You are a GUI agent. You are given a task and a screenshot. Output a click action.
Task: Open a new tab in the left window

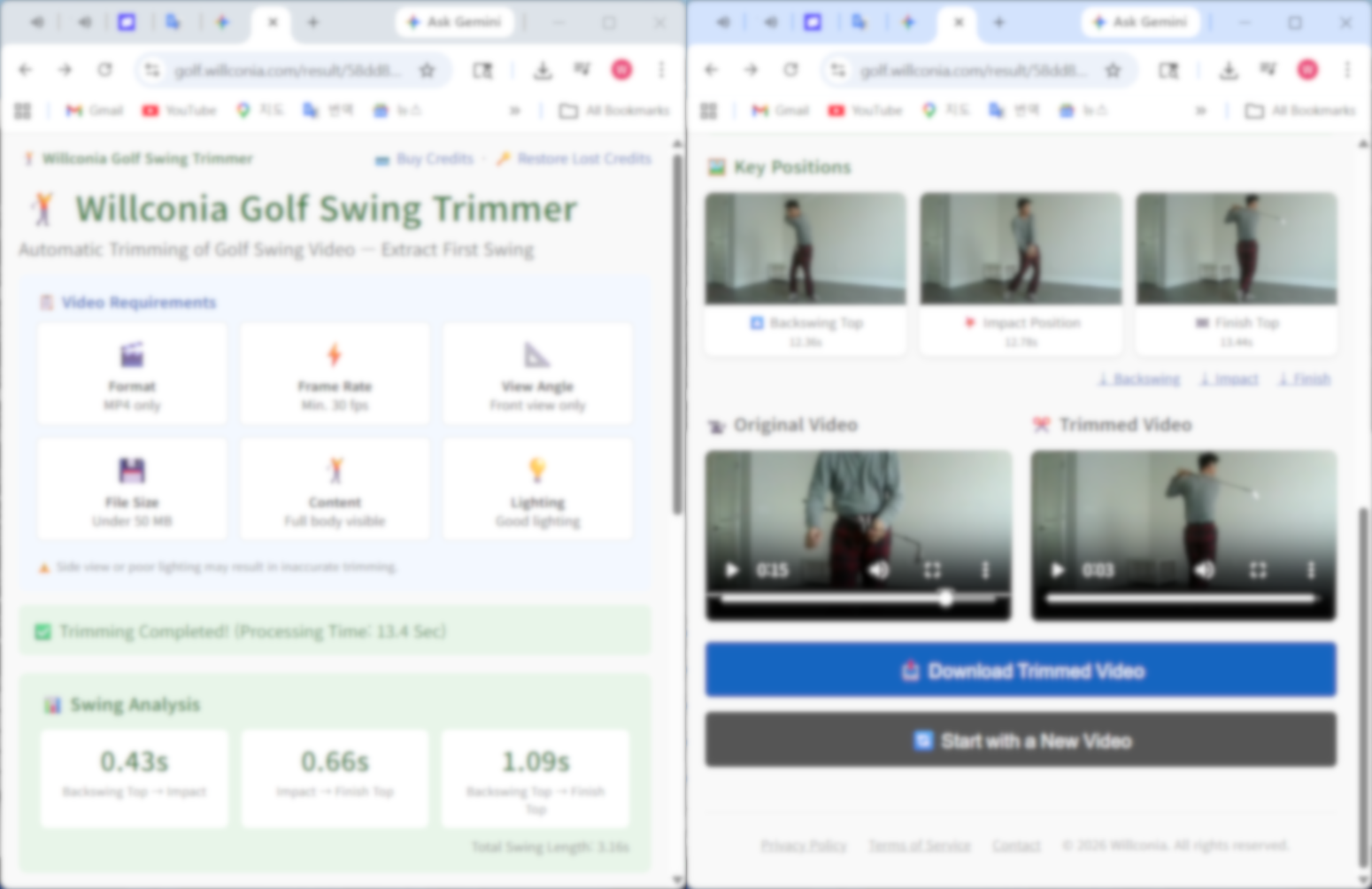tap(312, 22)
